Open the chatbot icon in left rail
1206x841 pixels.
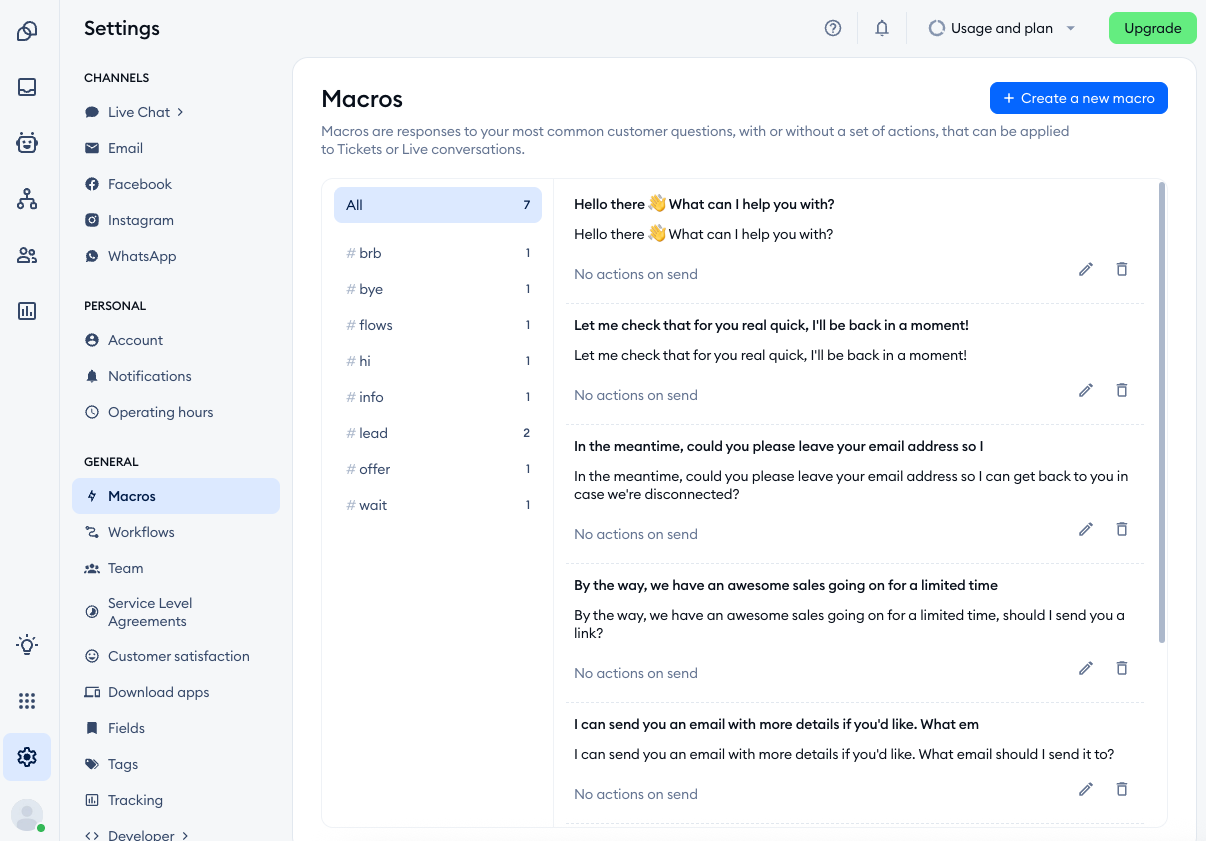pos(27,143)
